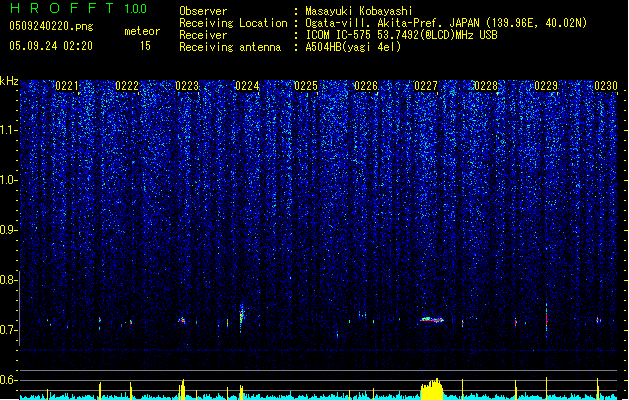Click the 0223 time marker
Viewport: 629px width, 400px height.
point(187,86)
